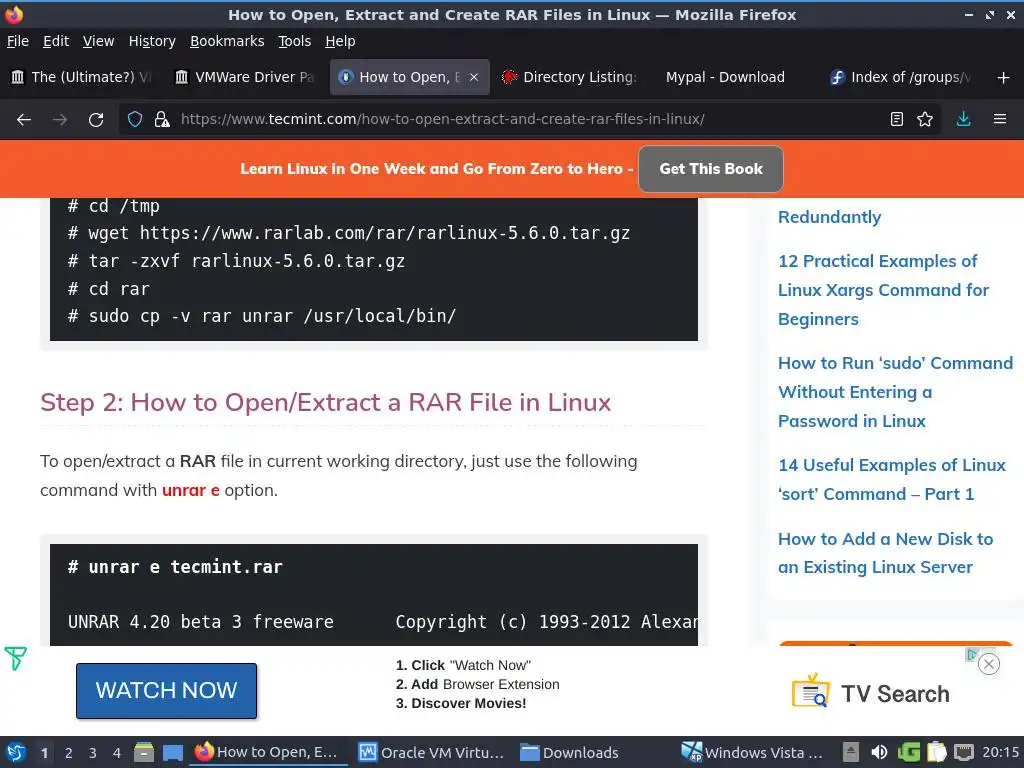Click the wget rarlinux command line
The height and width of the screenshot is (768, 1024).
[349, 233]
